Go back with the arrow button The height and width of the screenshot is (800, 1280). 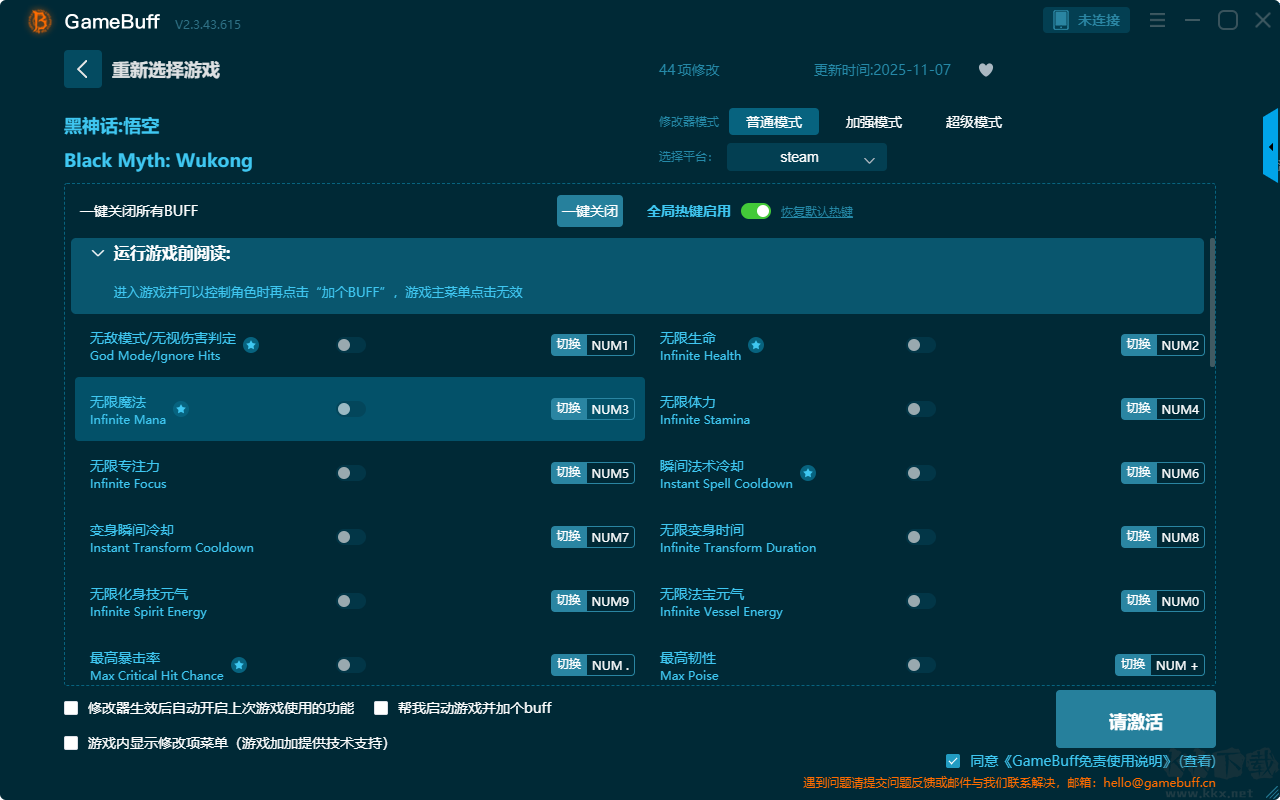click(83, 69)
